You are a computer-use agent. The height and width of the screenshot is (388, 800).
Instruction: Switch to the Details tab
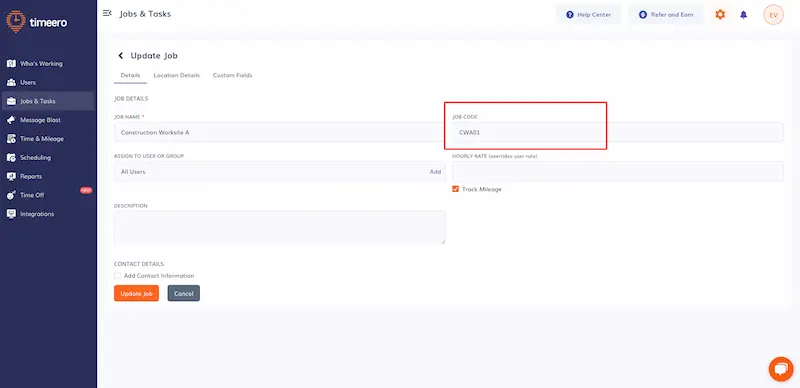coord(130,76)
